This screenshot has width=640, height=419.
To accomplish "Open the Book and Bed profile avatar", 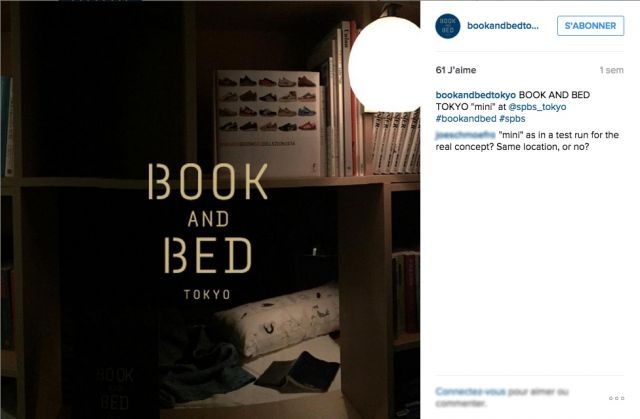I will (447, 26).
